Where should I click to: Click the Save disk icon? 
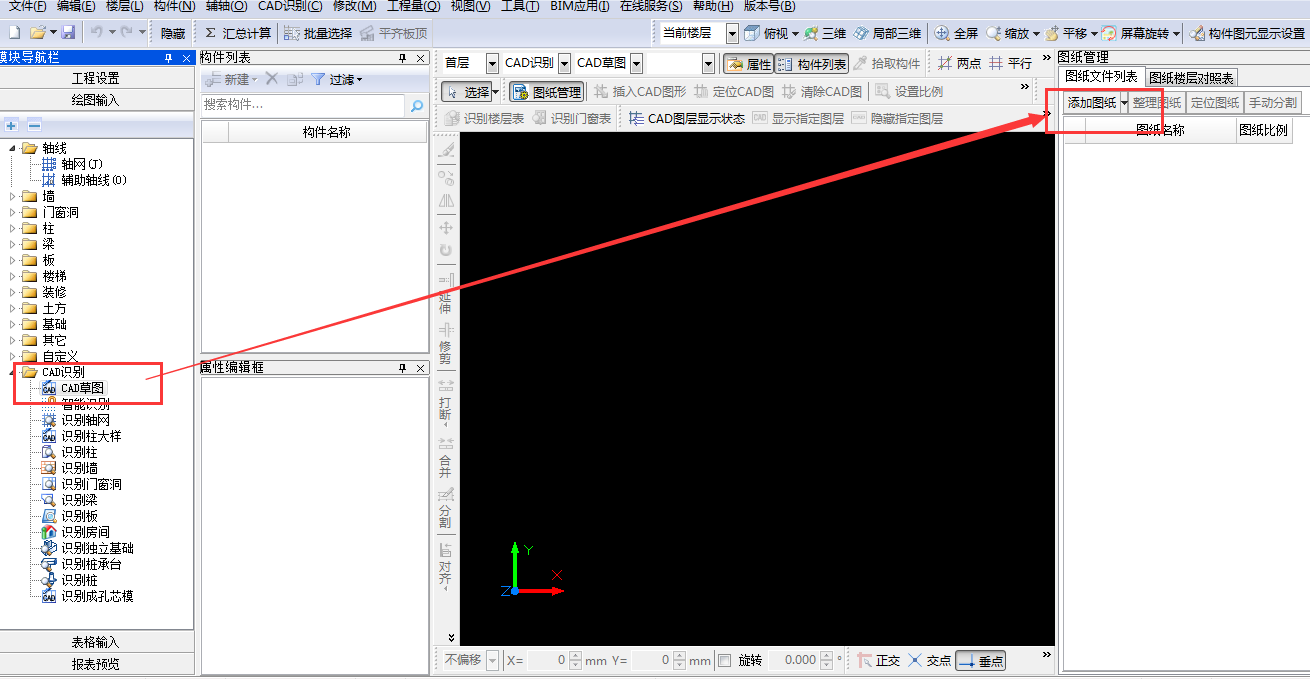(68, 33)
